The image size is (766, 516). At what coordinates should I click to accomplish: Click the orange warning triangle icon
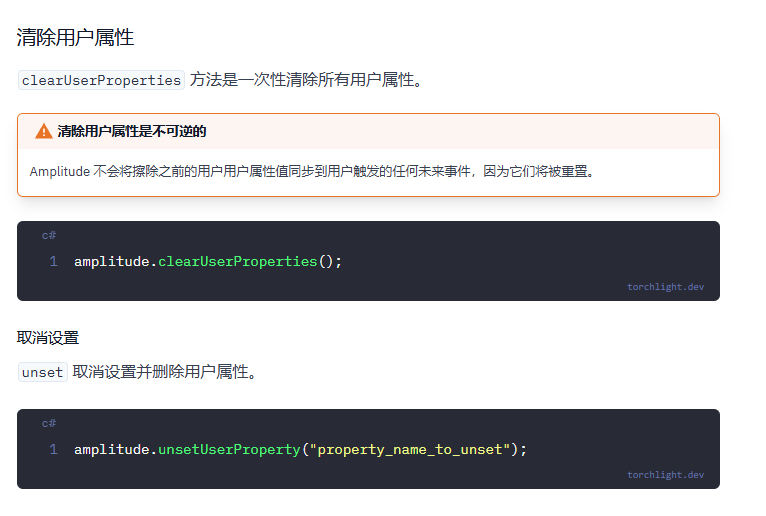point(43,131)
